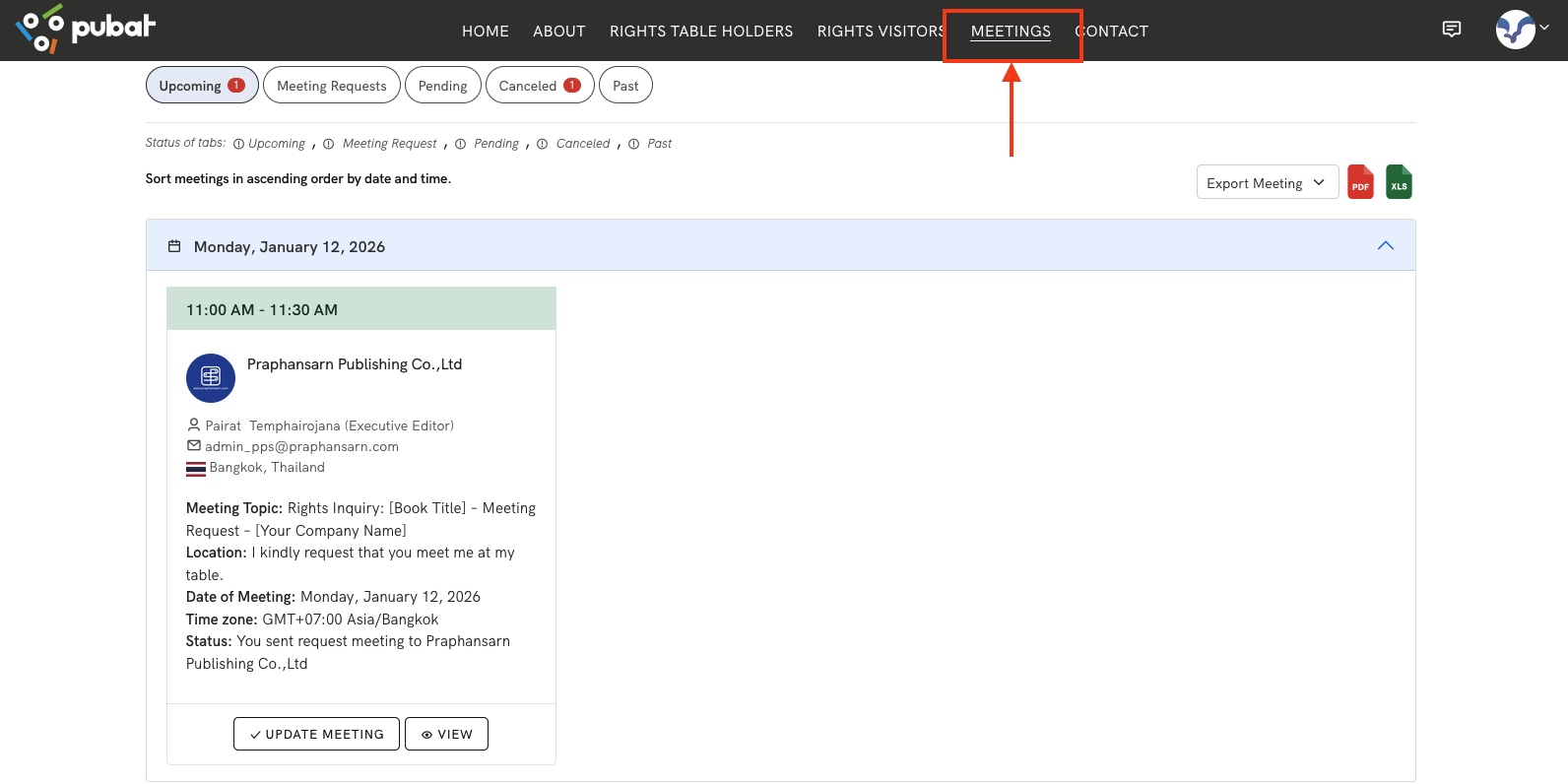Viewport: 1568px width, 784px height.
Task: Click the Pending status info icon
Action: pos(460,144)
